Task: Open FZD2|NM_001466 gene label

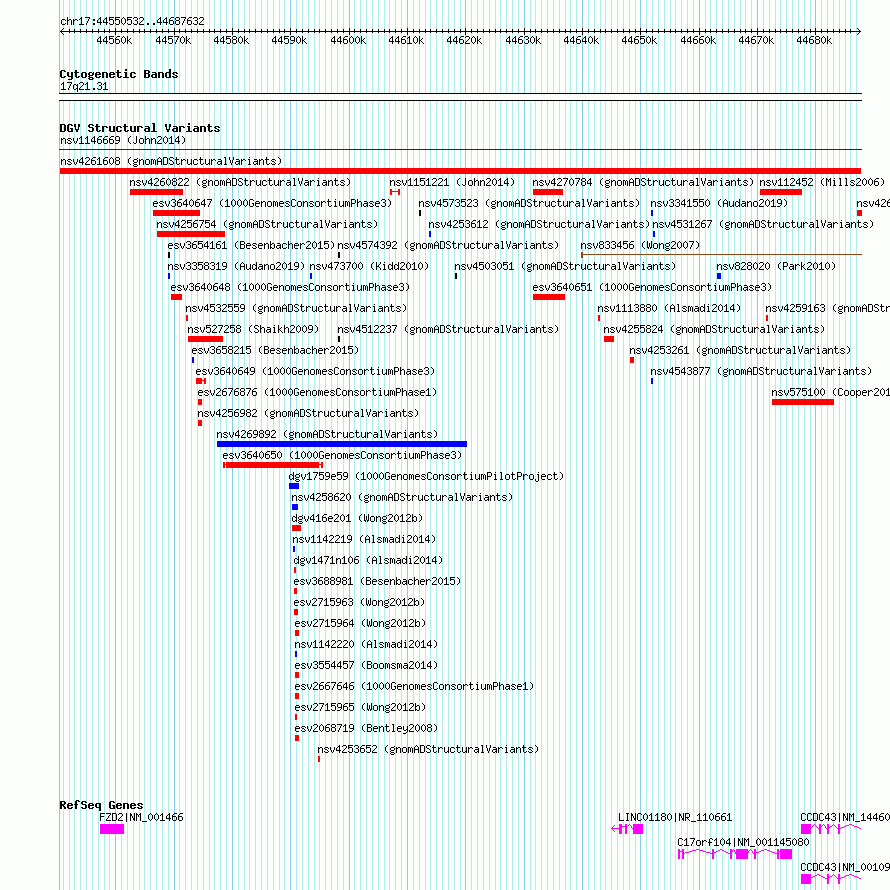Action: (141, 817)
